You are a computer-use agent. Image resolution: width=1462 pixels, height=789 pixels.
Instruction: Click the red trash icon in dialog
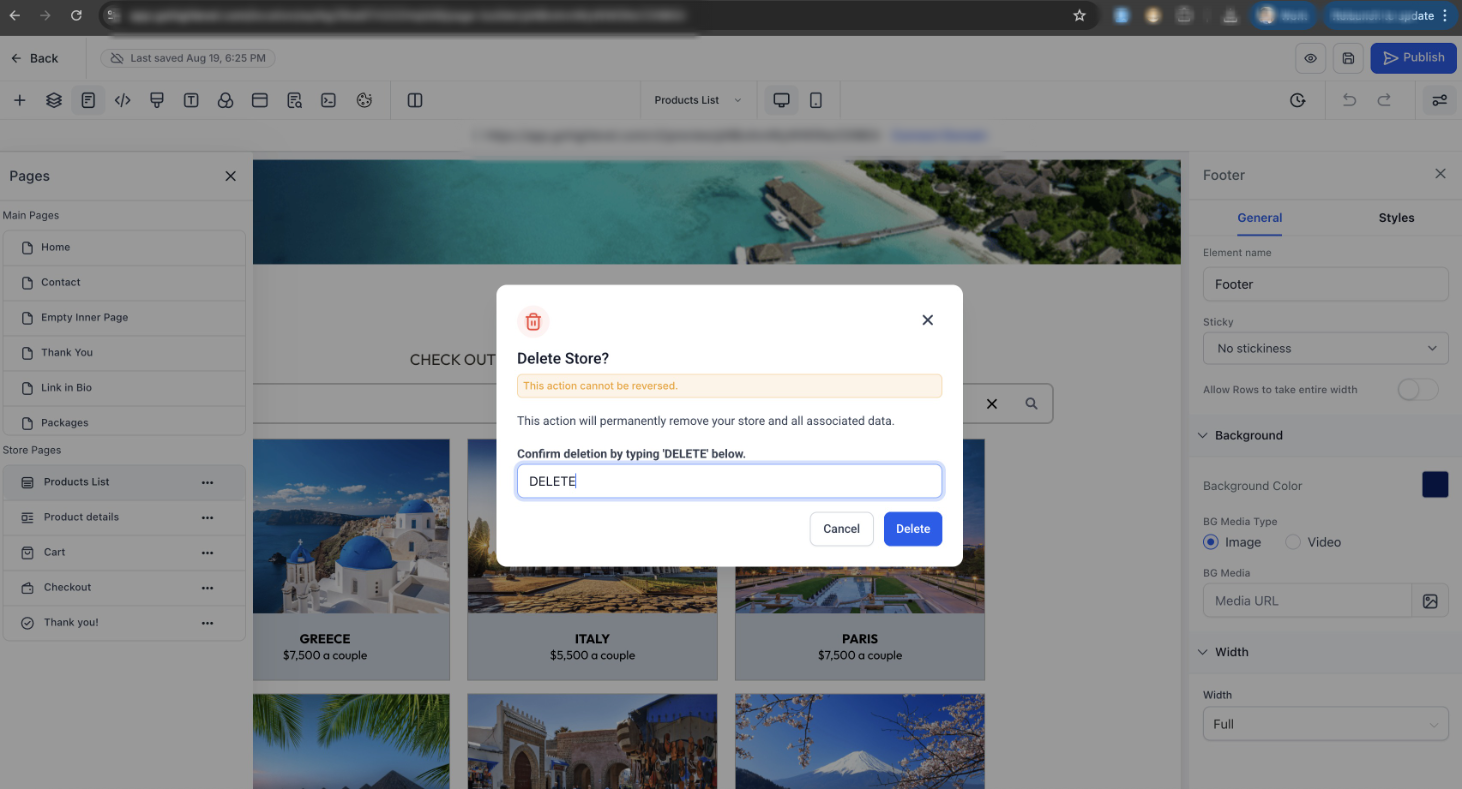click(x=533, y=321)
